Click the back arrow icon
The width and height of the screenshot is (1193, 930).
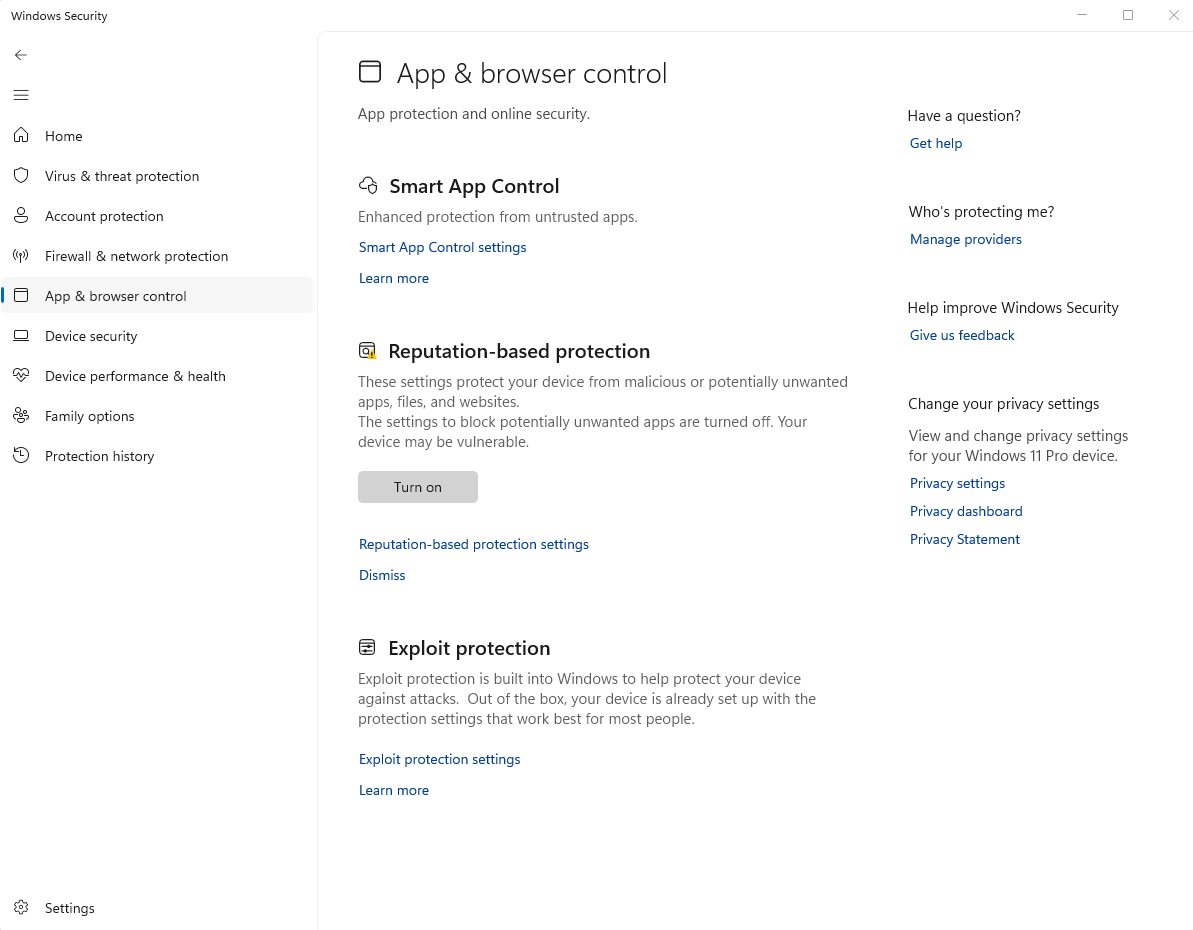(21, 55)
